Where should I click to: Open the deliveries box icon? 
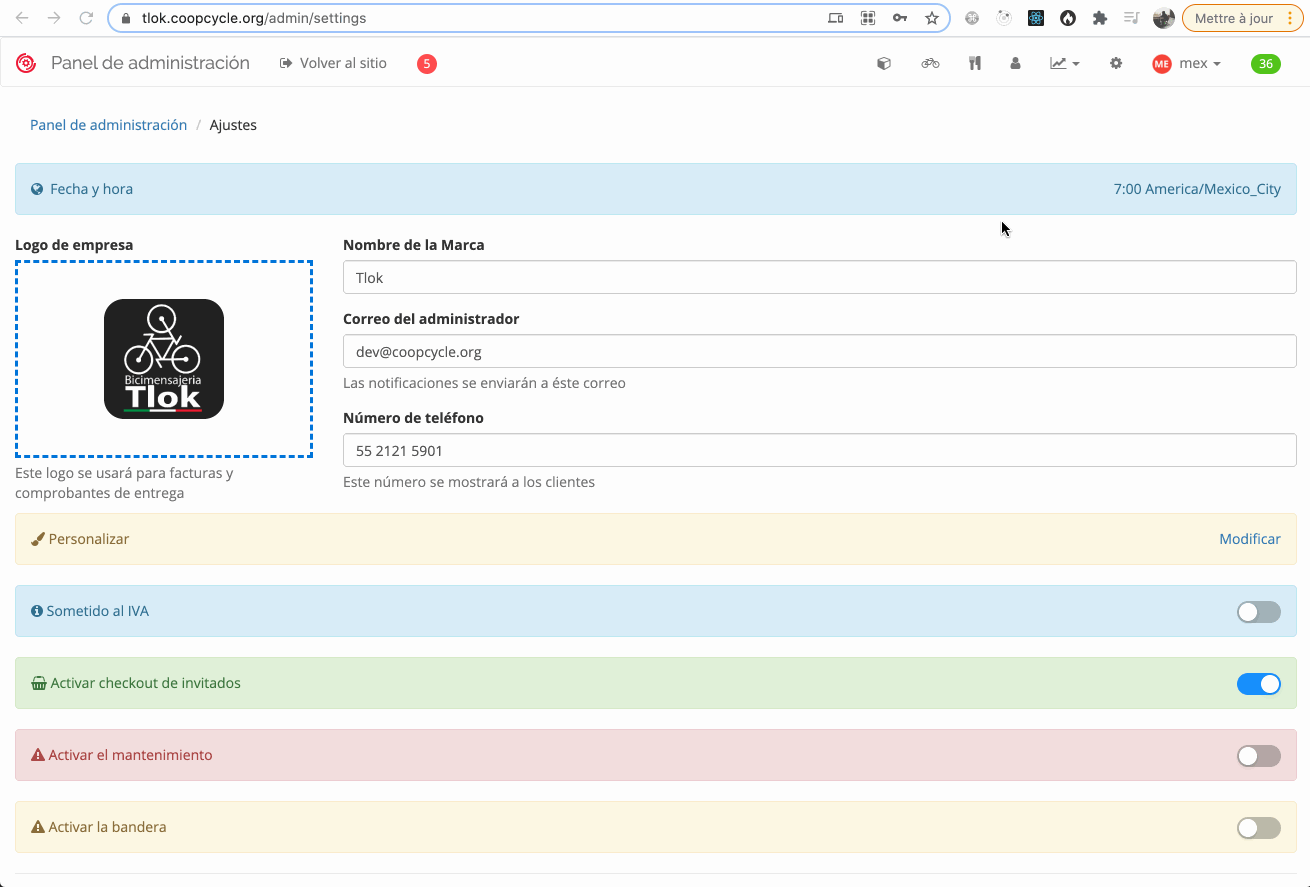pos(884,63)
